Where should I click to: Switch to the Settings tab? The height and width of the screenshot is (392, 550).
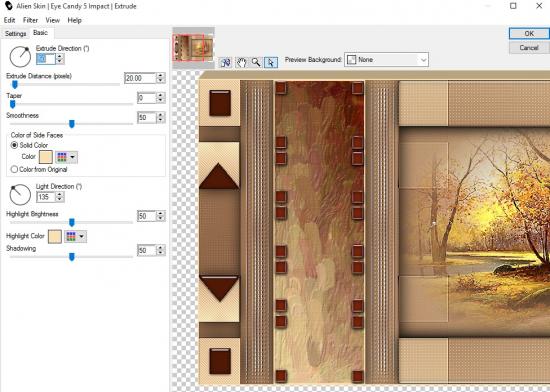tap(15, 34)
